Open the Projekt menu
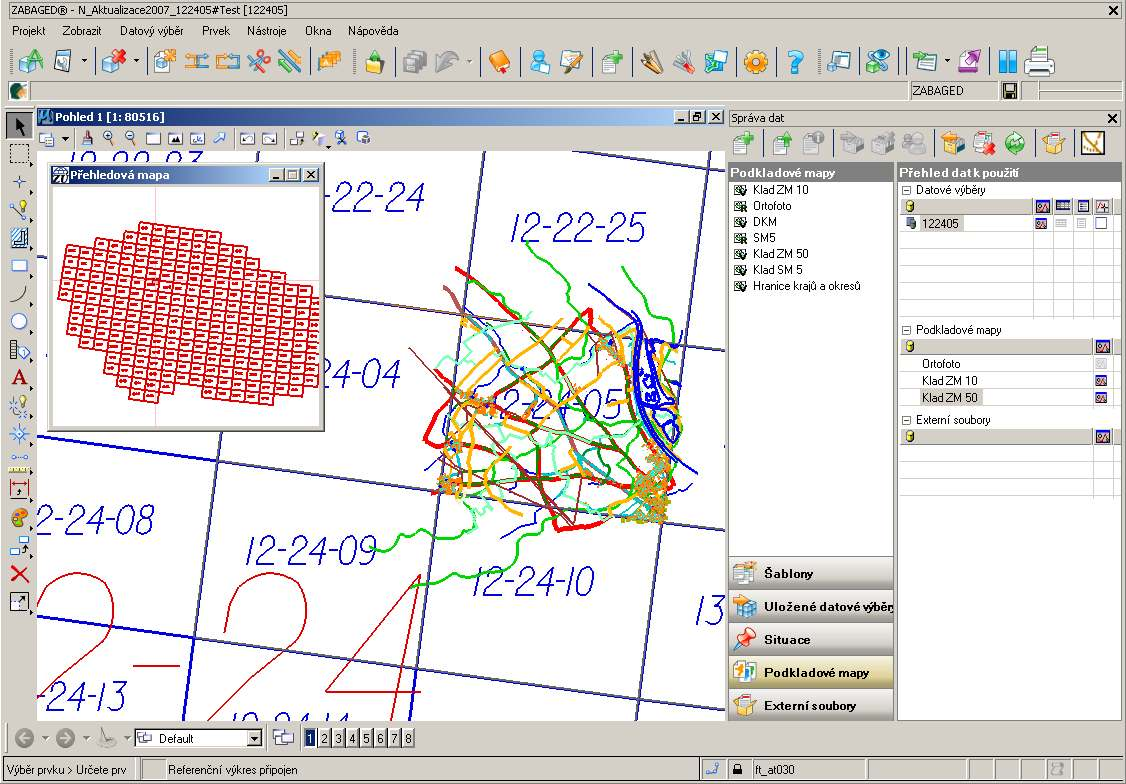 (29, 31)
